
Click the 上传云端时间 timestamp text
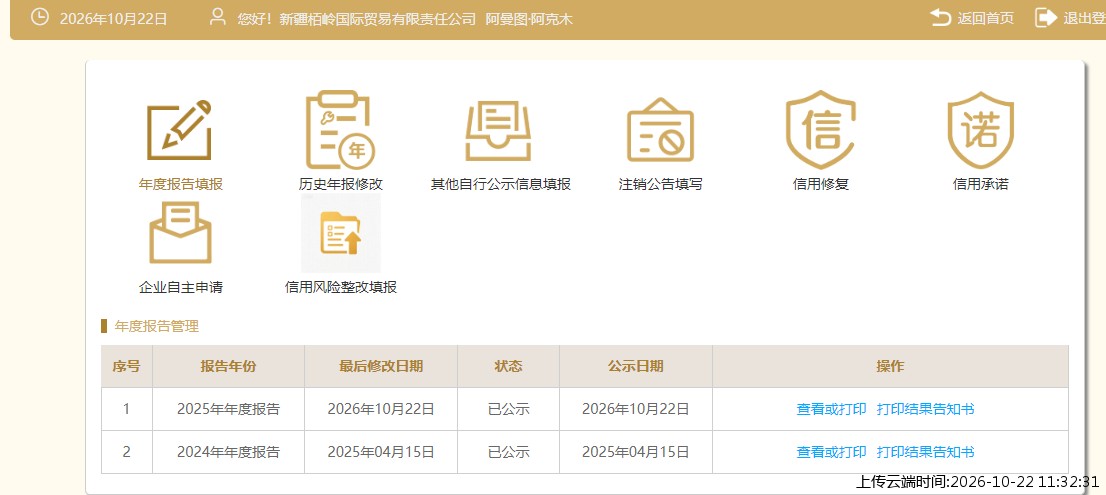click(977, 482)
